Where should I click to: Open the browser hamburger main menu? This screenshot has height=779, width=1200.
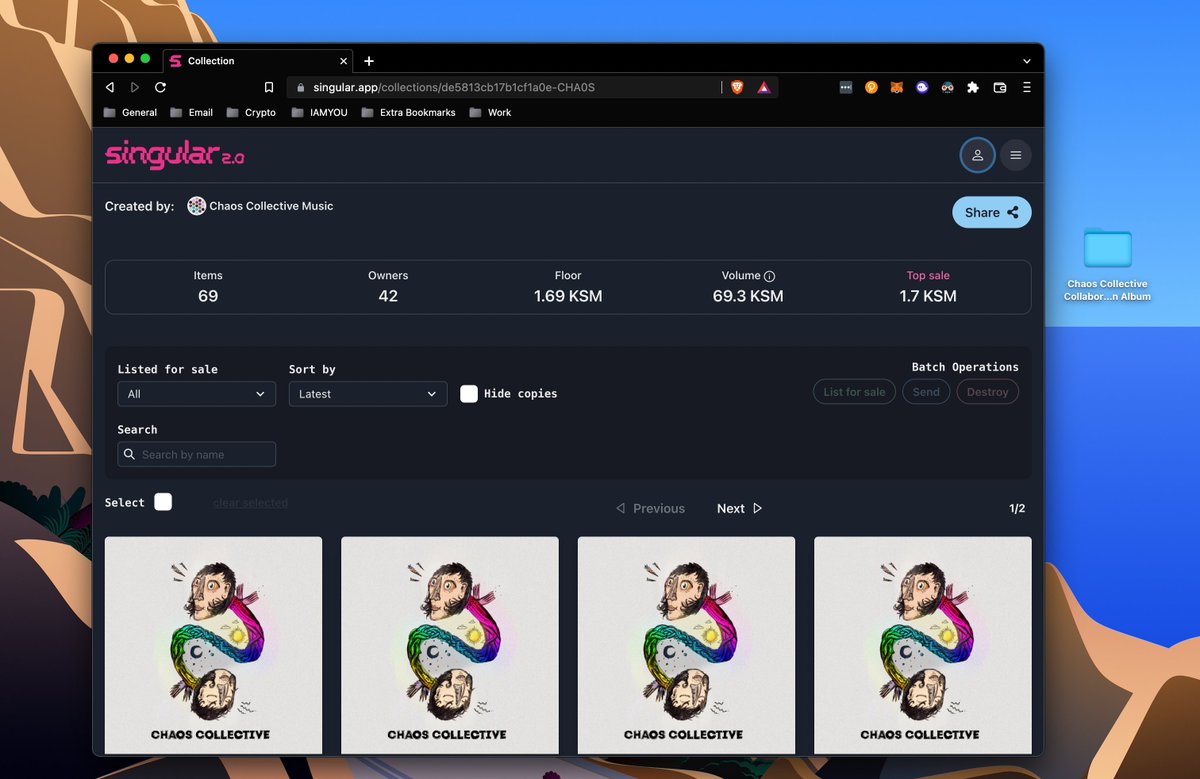pyautogui.click(x=1026, y=88)
